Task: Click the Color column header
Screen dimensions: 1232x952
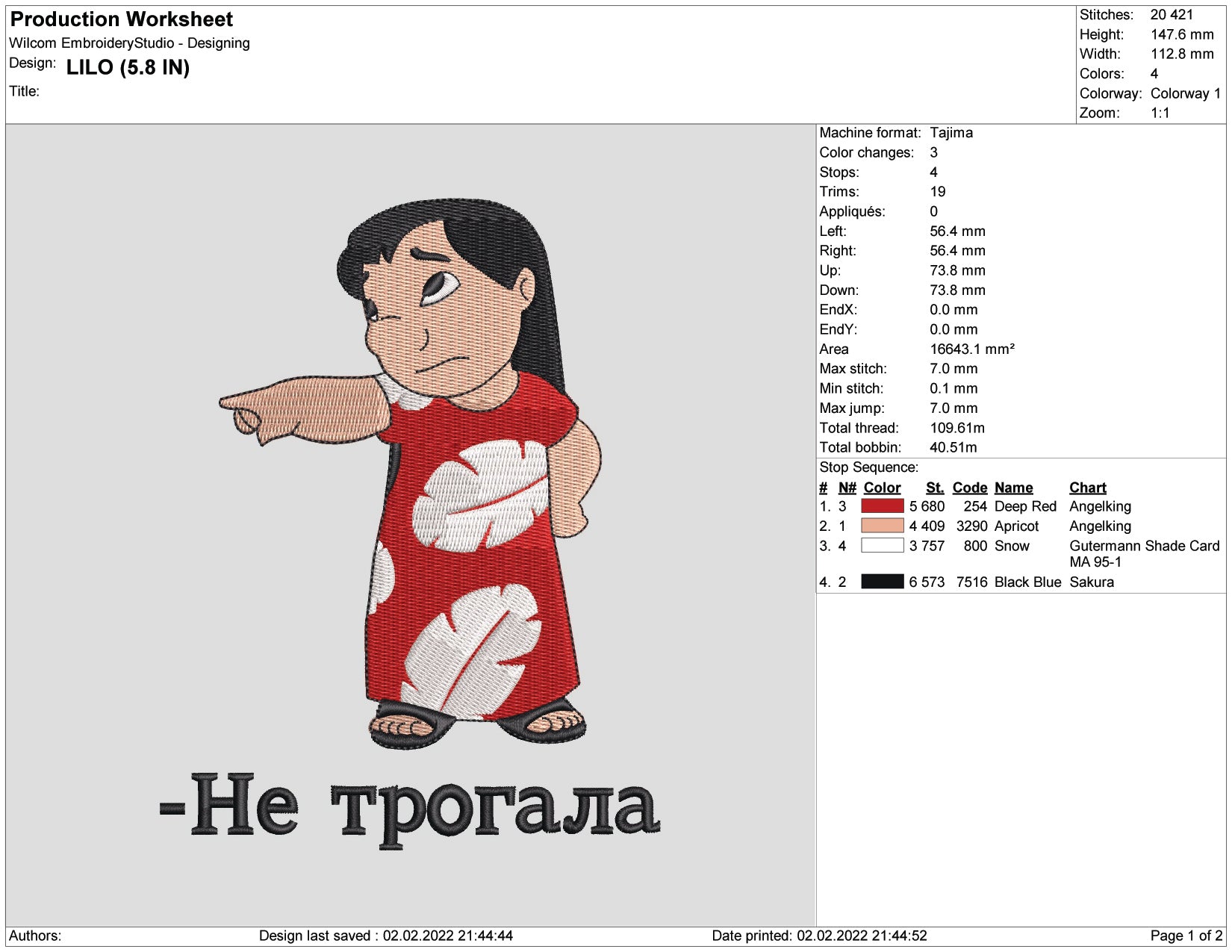Action: 882,488
